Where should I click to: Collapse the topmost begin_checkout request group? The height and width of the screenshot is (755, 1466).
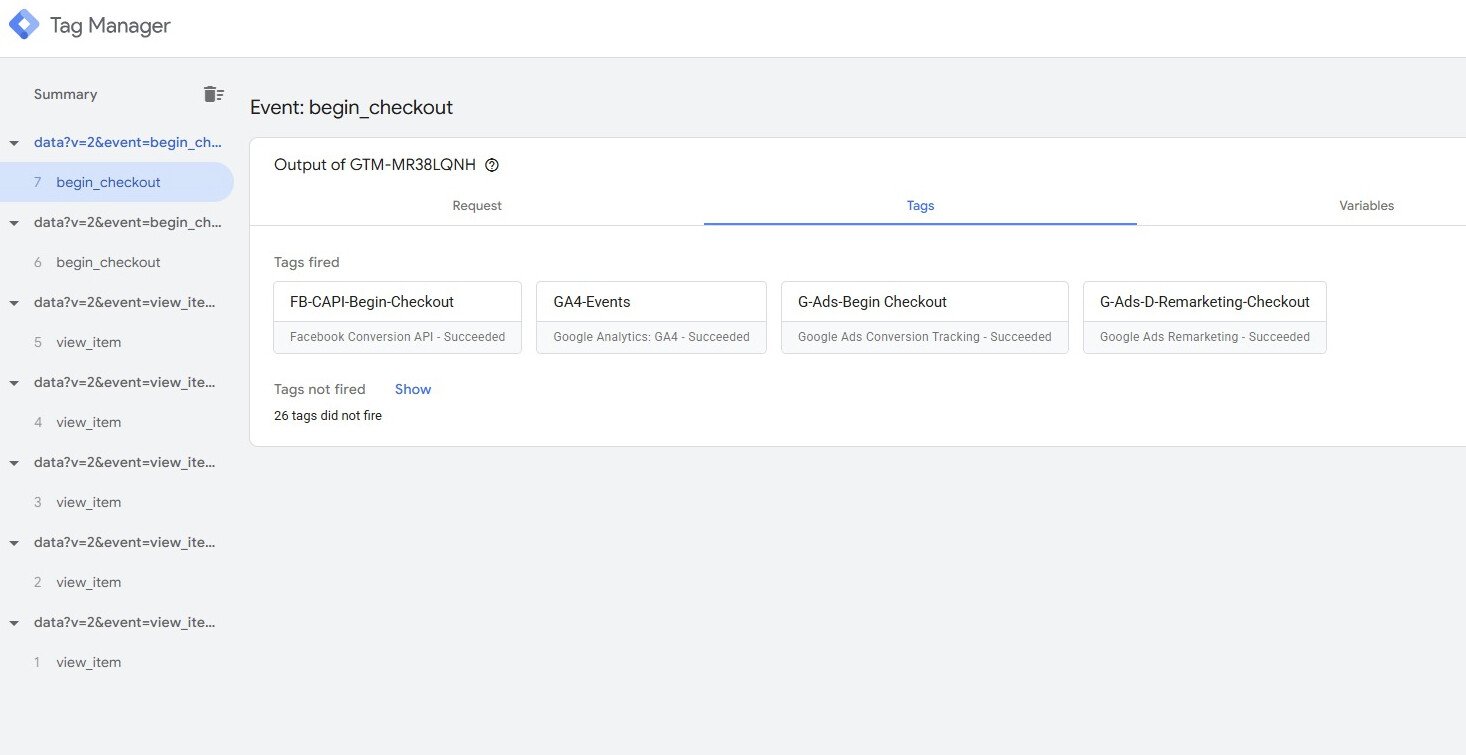[14, 143]
